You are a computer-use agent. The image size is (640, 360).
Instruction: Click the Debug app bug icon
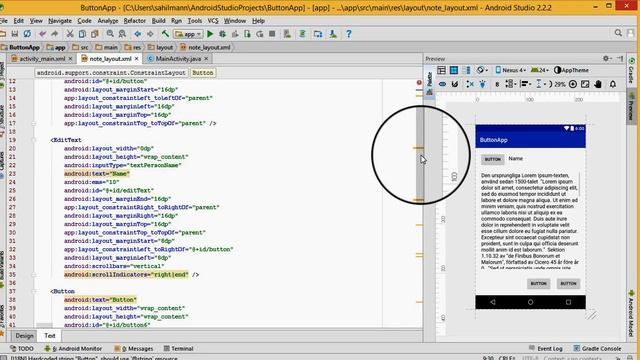[222, 34]
